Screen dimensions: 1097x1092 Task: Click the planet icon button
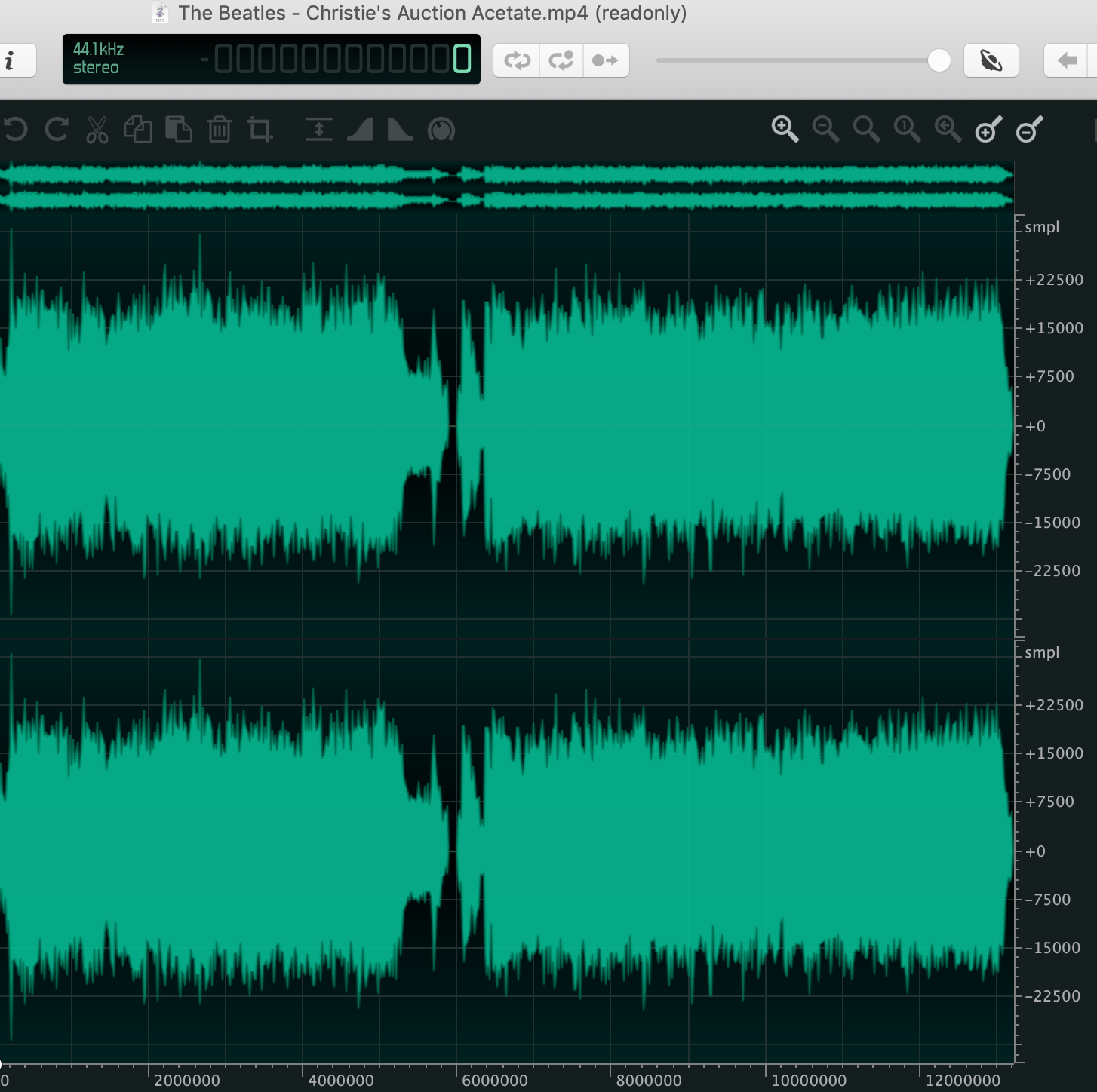pos(991,60)
